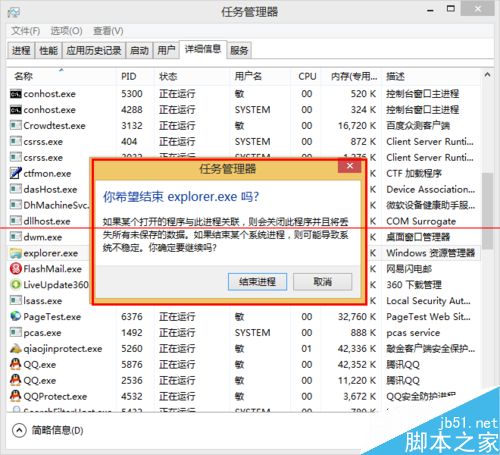The image size is (500, 455).
Task: Switch to the 服务 tab
Action: tap(239, 50)
